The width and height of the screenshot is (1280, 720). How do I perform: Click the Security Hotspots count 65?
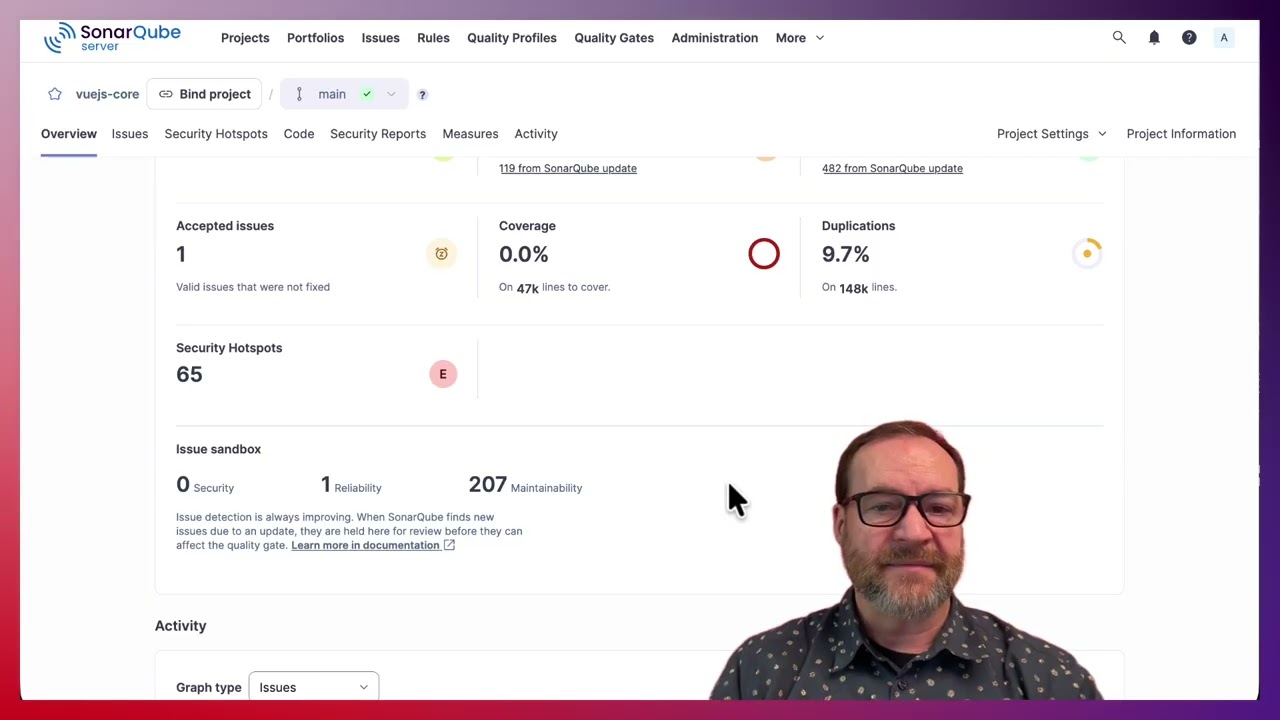[x=189, y=374]
